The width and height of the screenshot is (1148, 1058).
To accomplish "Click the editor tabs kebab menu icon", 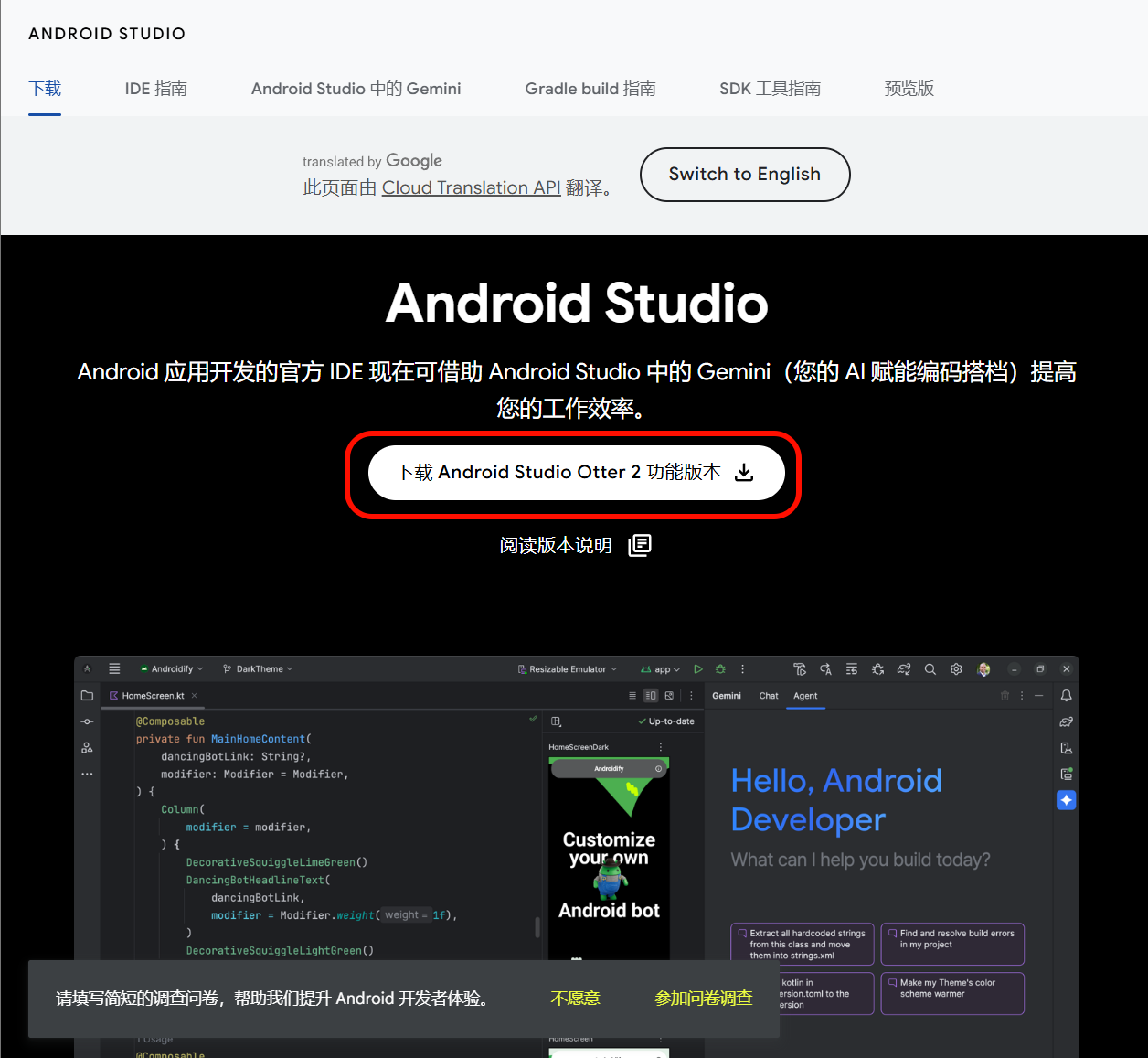I will pyautogui.click(x=691, y=696).
